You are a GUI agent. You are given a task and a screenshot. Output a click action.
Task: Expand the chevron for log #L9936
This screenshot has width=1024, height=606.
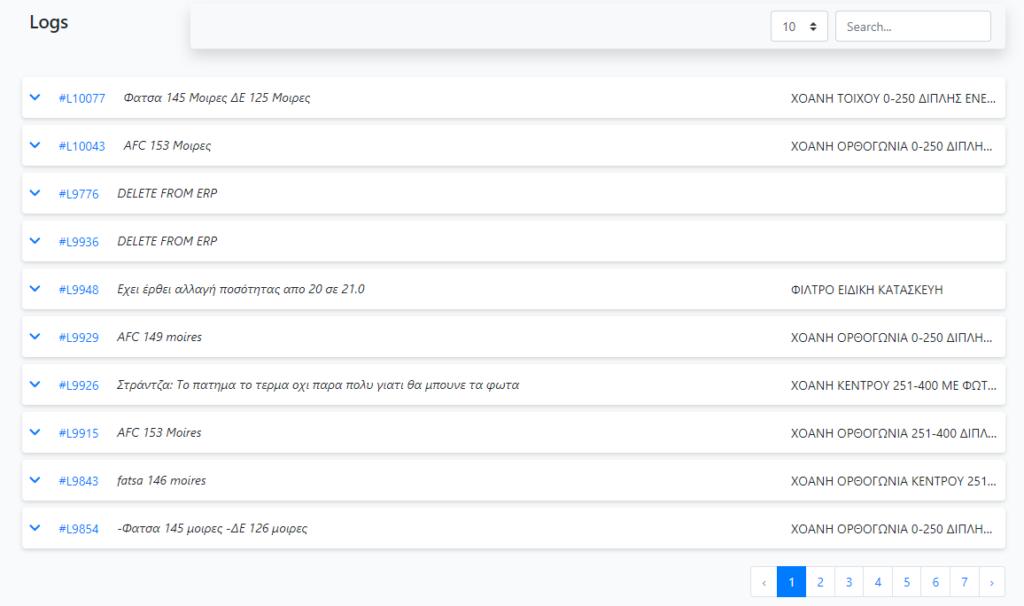pyautogui.click(x=35, y=241)
